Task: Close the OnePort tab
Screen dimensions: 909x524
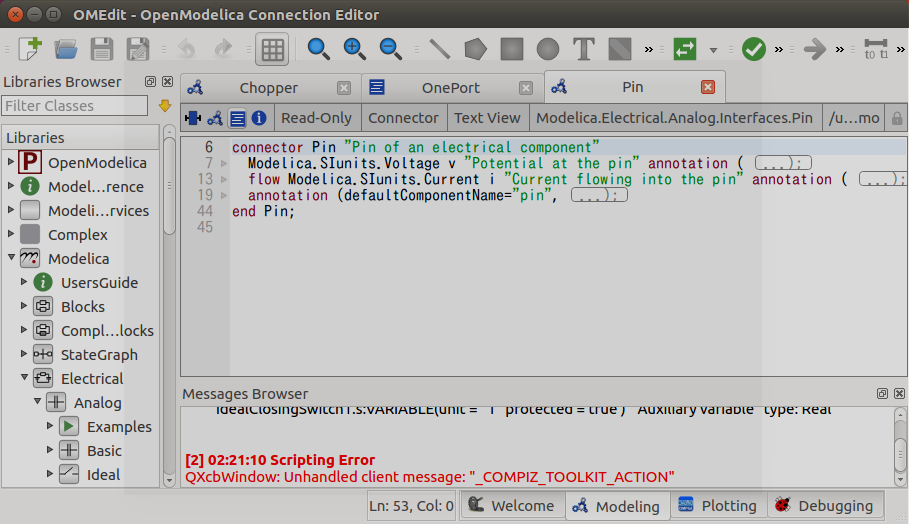Action: [x=526, y=88]
